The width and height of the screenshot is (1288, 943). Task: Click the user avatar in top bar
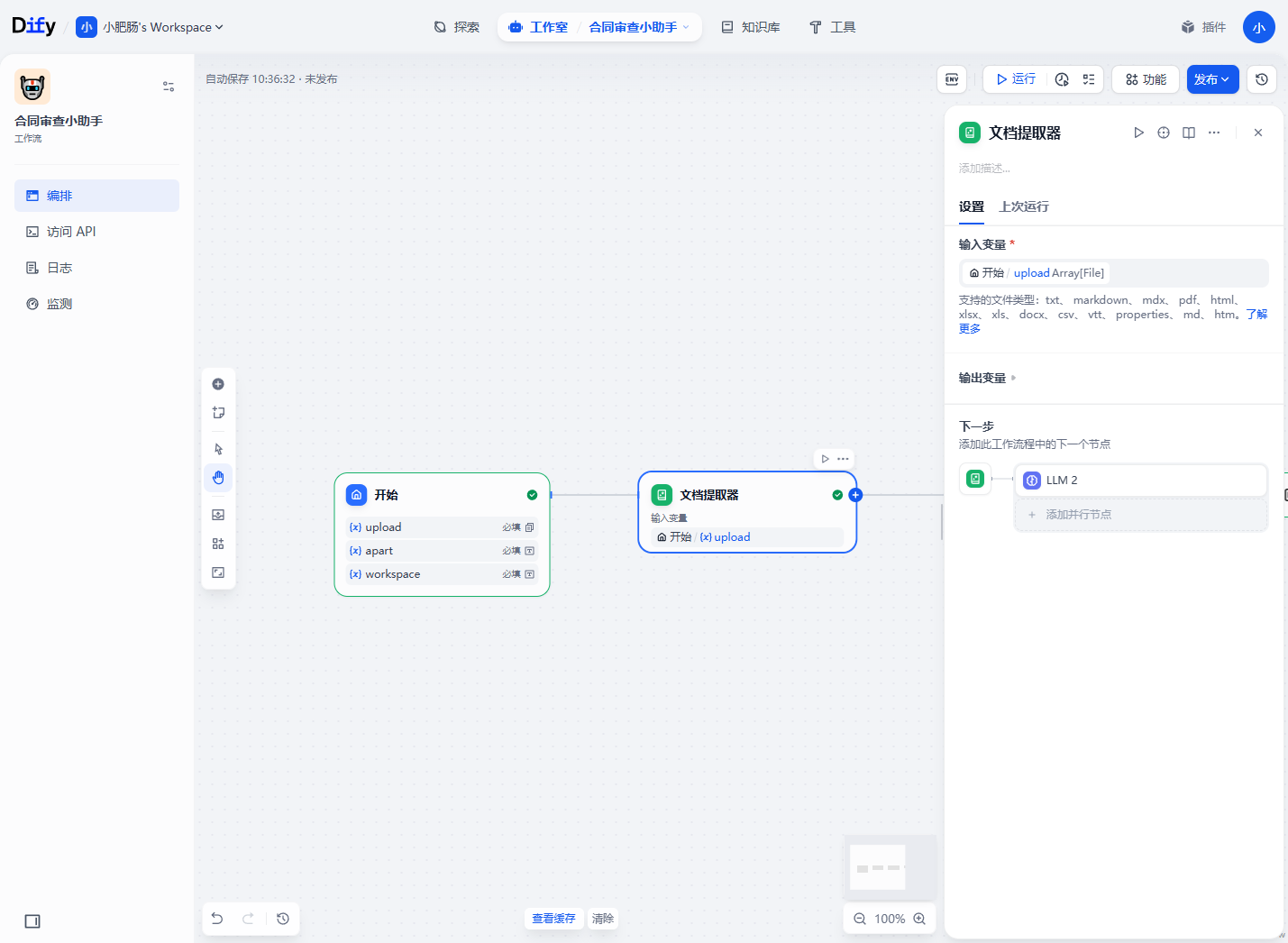pyautogui.click(x=1258, y=27)
